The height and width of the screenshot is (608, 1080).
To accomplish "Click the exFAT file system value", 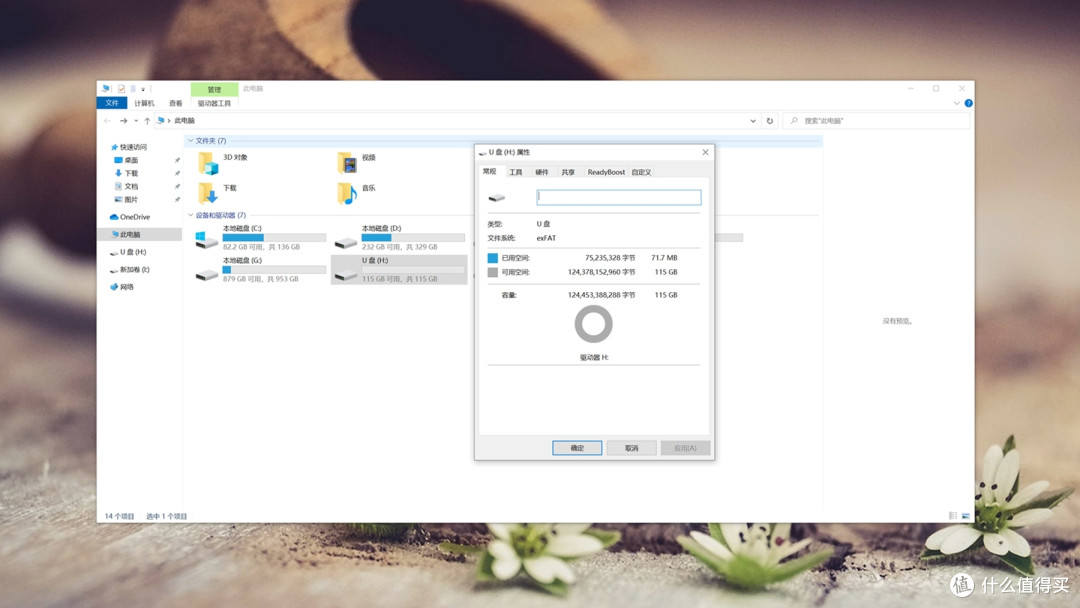I will pos(546,238).
